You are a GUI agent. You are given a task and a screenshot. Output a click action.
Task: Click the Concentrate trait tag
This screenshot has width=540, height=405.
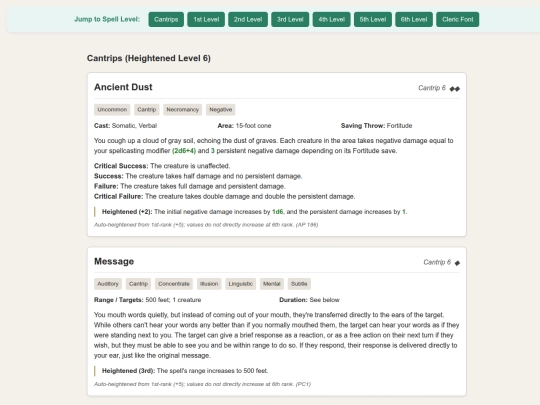174,284
